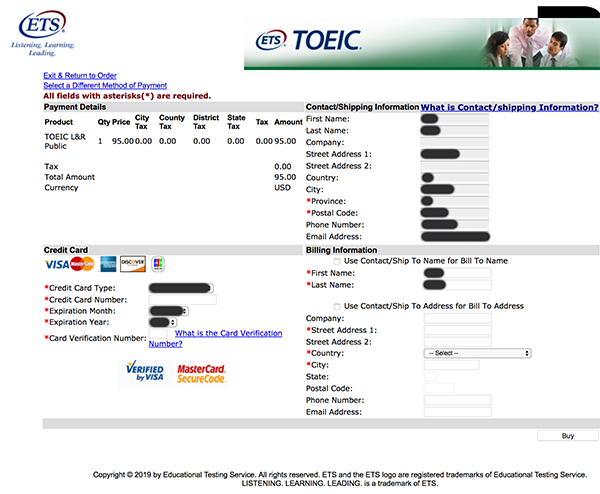Click the ETS logo at top left

pyautogui.click(x=42, y=33)
